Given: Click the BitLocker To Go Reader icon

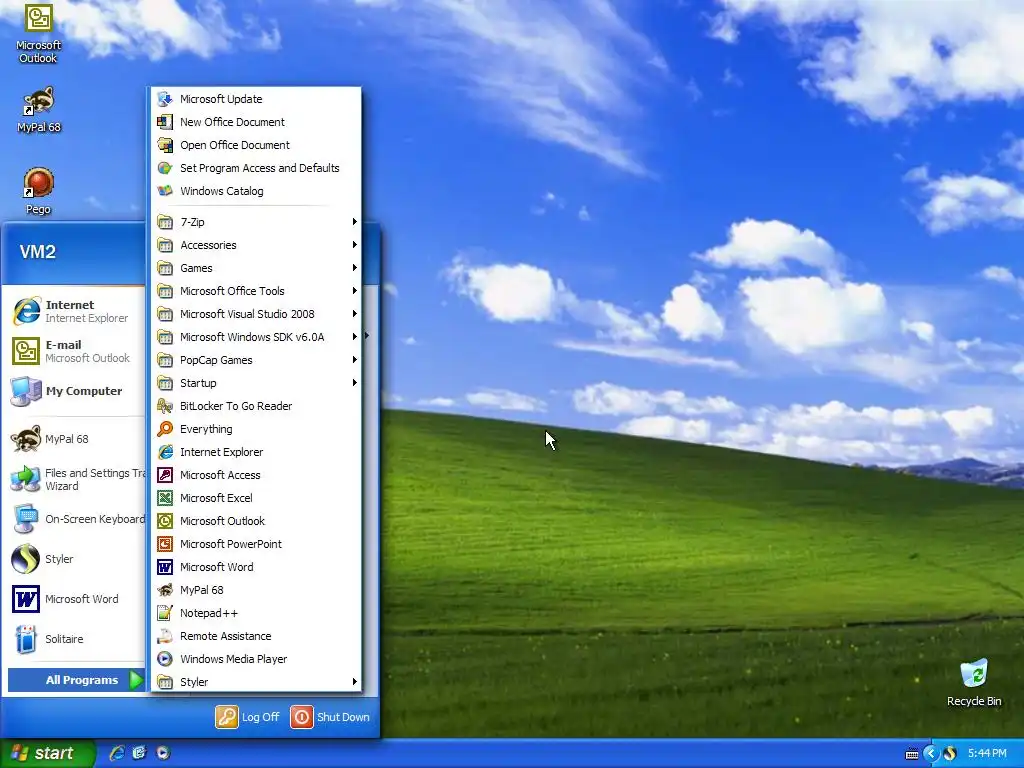Looking at the screenshot, I should [x=165, y=406].
